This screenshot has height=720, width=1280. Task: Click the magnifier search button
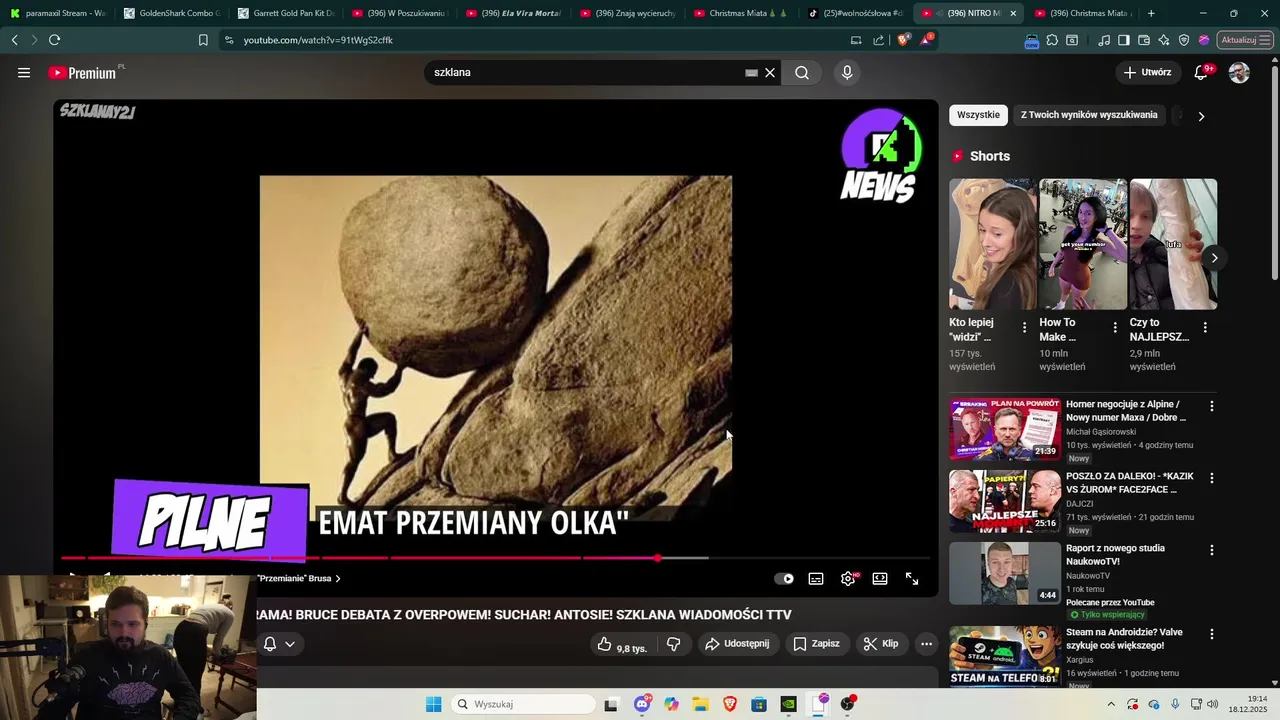802,73
